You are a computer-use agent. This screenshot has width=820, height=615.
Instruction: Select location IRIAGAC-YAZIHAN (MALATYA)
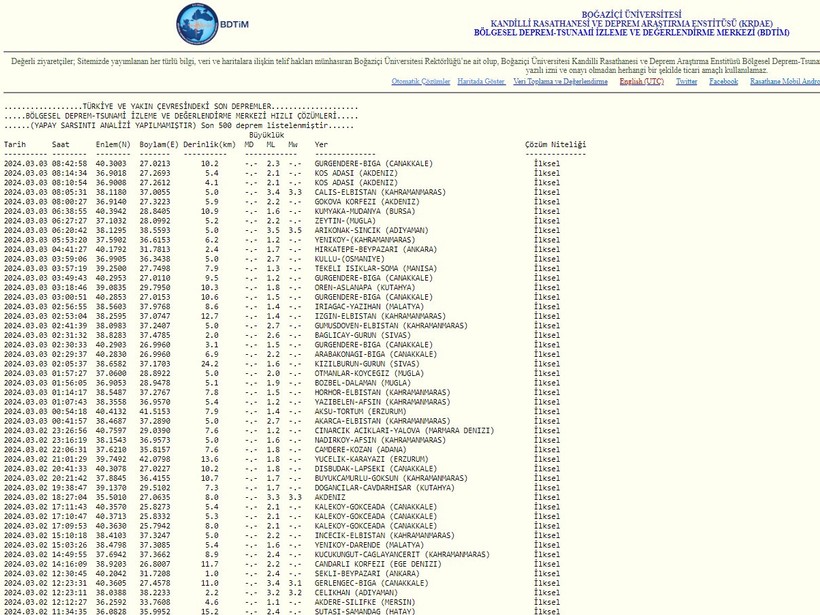coord(369,307)
